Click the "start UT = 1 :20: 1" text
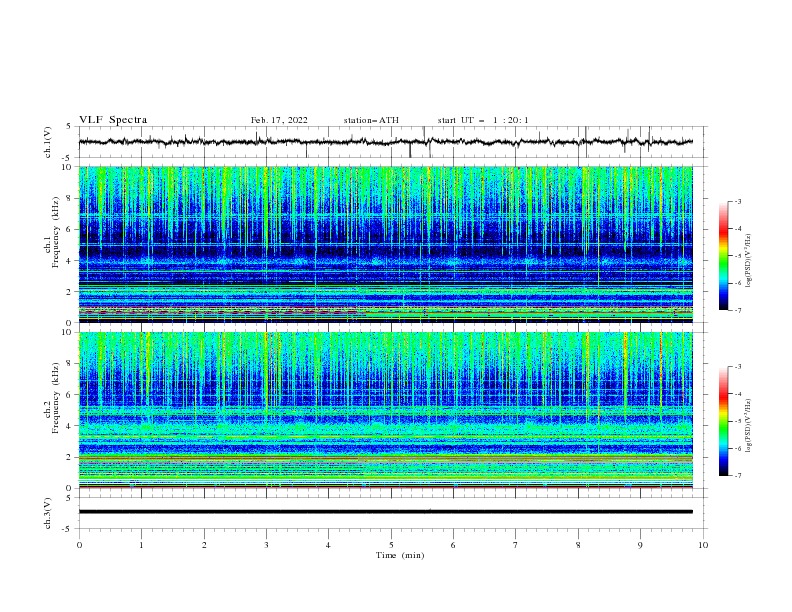Viewport: 792px width, 612px height. 483,120
